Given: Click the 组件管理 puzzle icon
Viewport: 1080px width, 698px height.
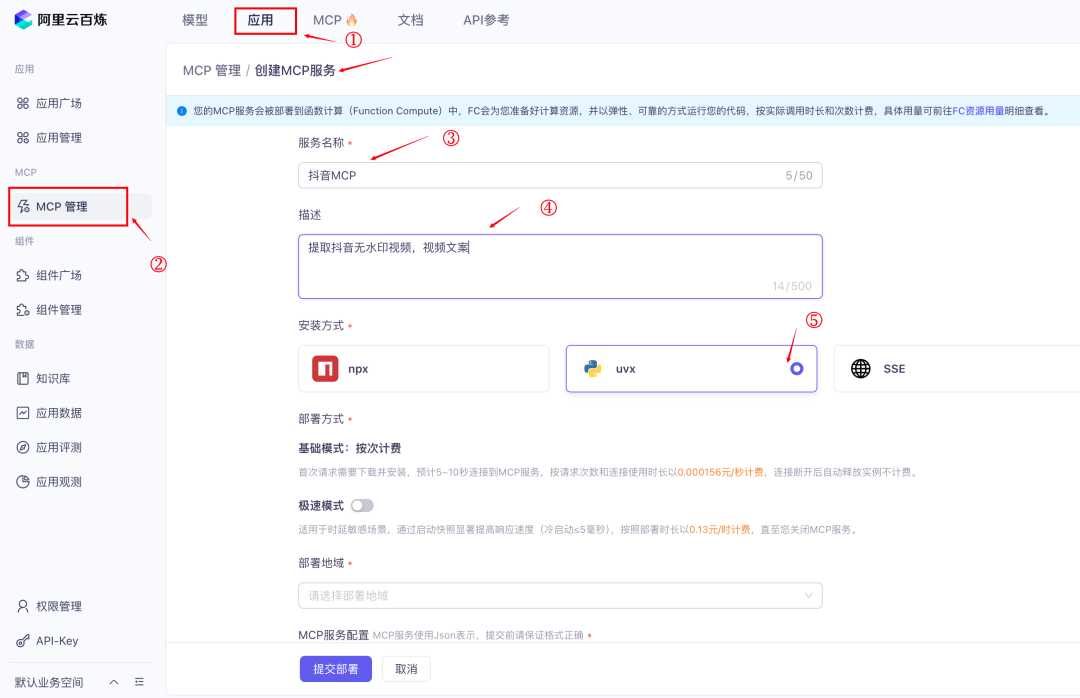Looking at the screenshot, I should tap(23, 310).
